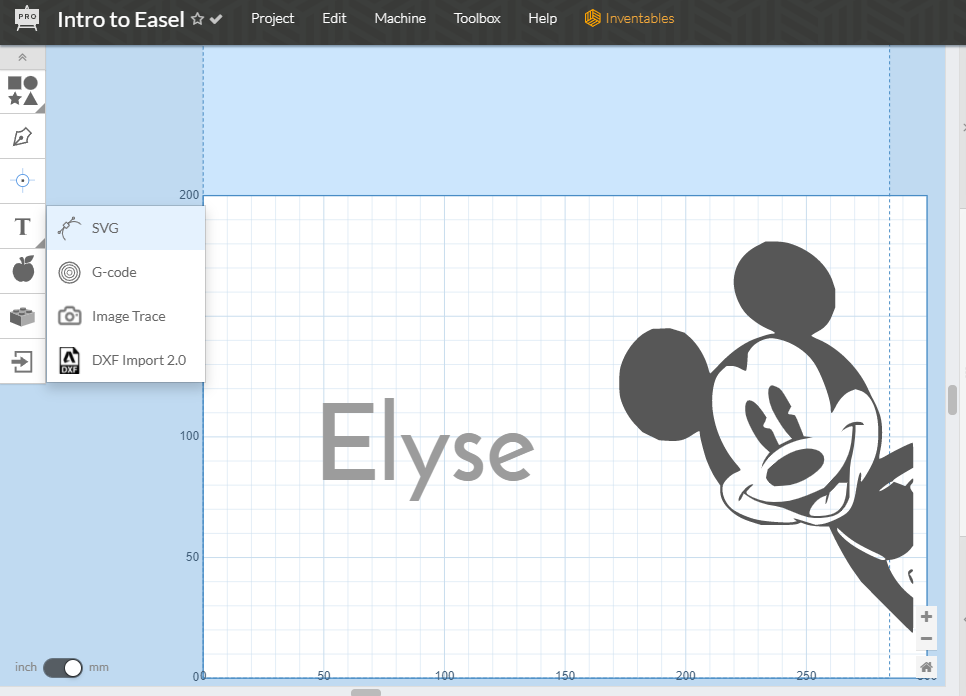Click the Easel PRO logo icon
The height and width of the screenshot is (696, 966).
(26, 18)
